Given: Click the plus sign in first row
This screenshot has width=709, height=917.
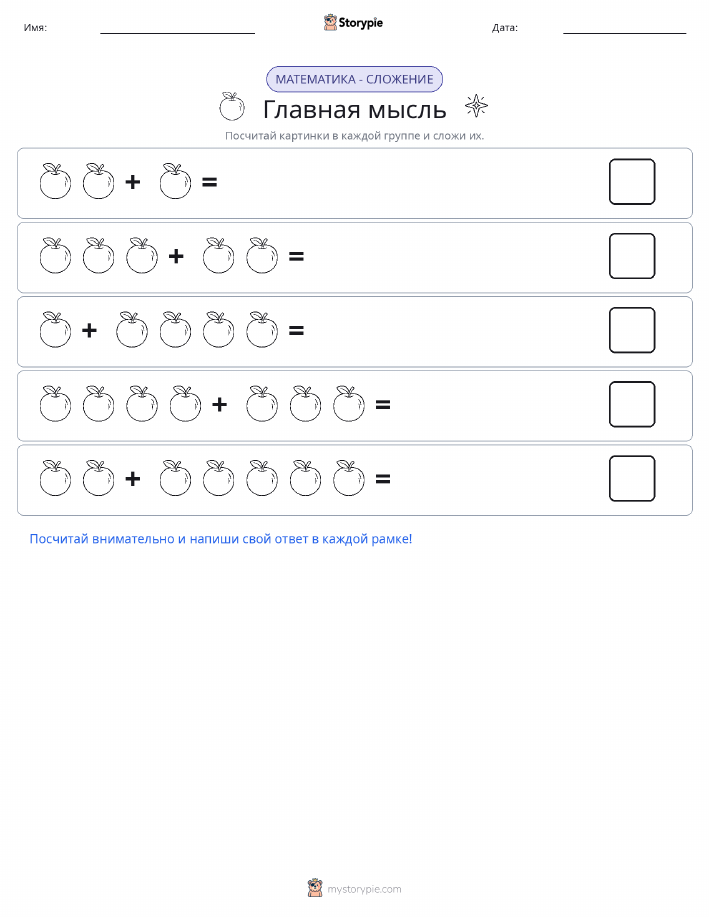Looking at the screenshot, I should coord(133,182).
